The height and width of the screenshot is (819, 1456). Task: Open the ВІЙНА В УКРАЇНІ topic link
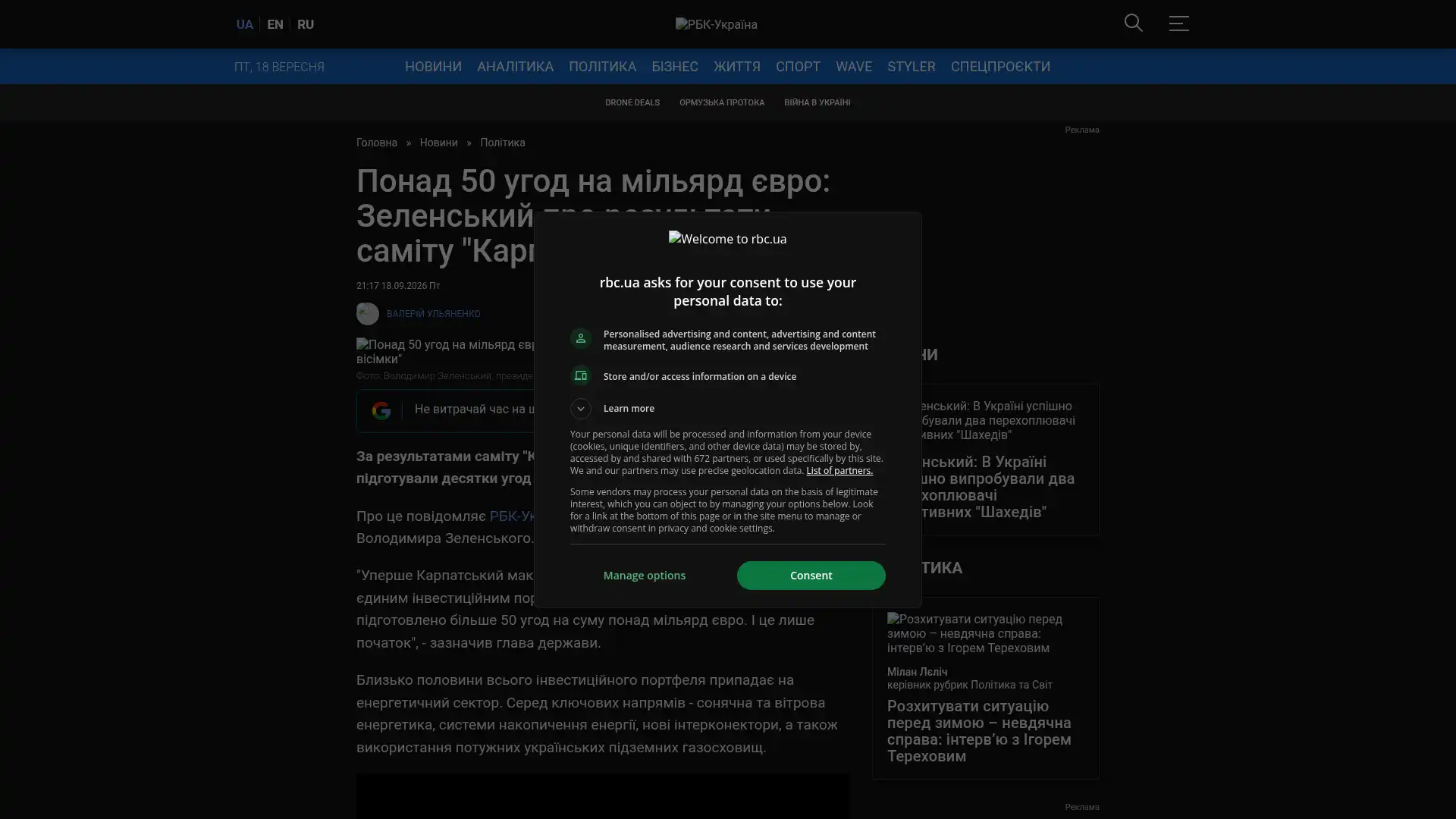click(x=817, y=102)
